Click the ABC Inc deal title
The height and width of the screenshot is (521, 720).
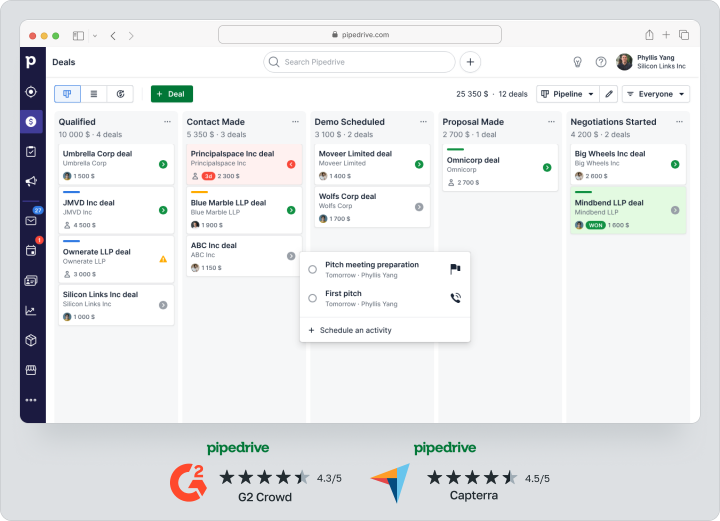click(x=214, y=246)
